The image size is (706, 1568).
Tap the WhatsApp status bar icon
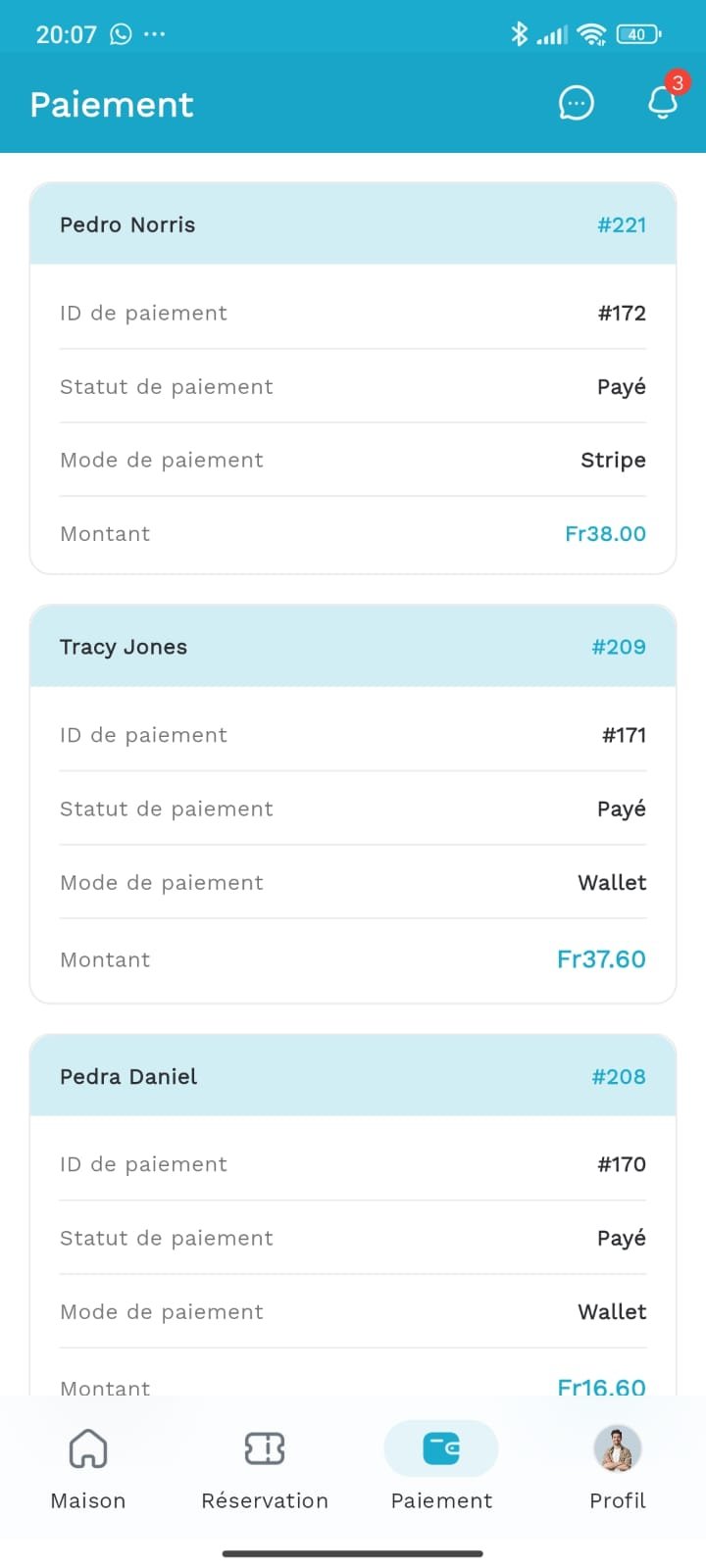(x=121, y=34)
